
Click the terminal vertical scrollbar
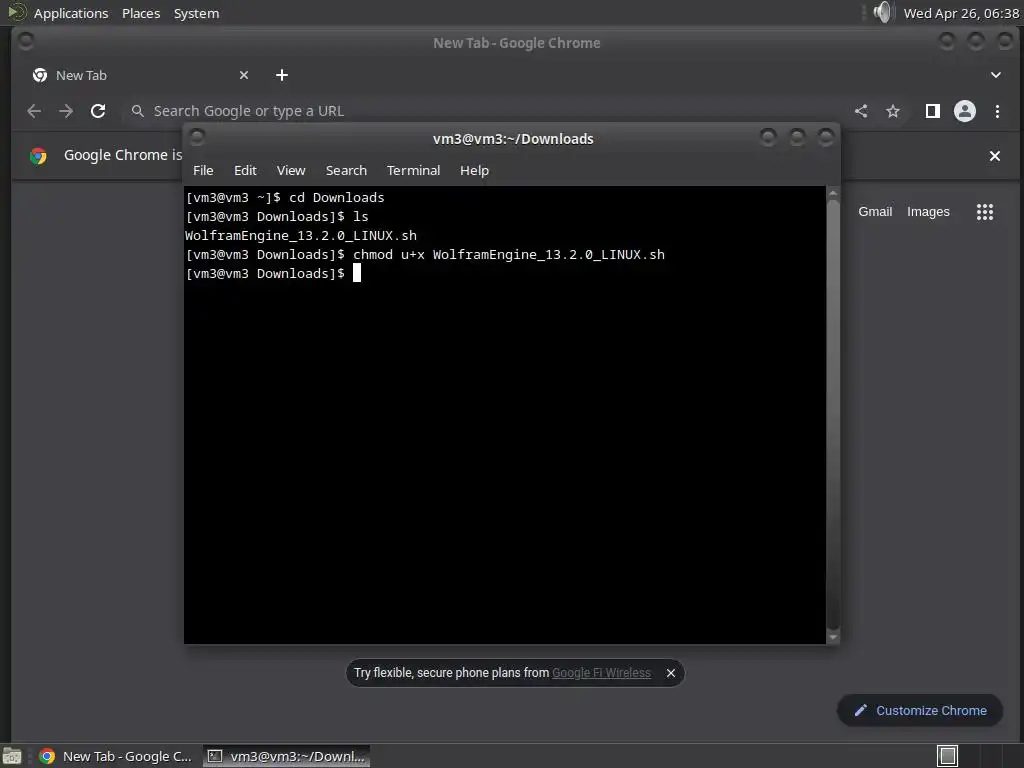click(833, 415)
